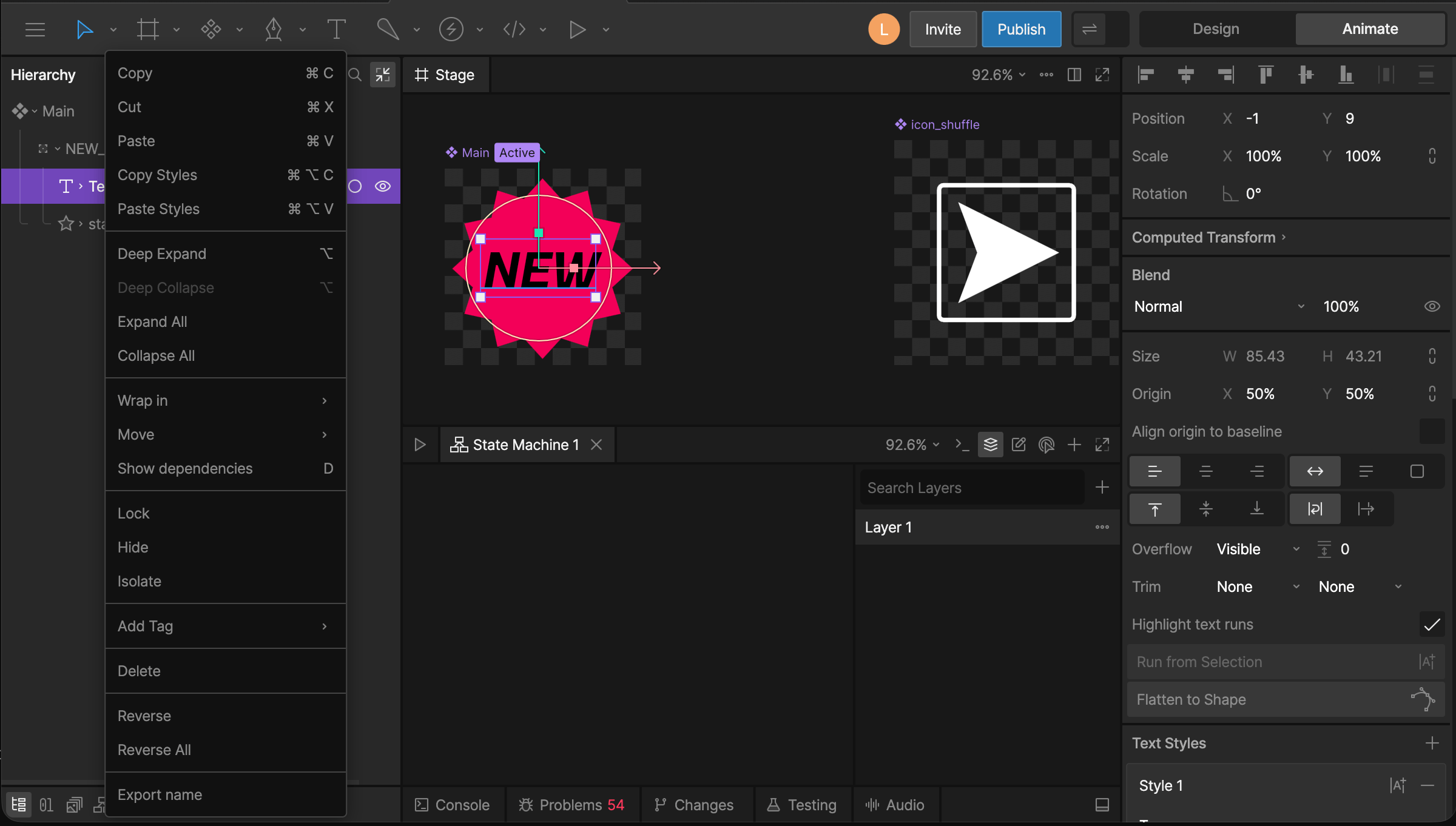The width and height of the screenshot is (1456, 826).
Task: Open Blend mode Normal dropdown
Action: [x=1219, y=306]
